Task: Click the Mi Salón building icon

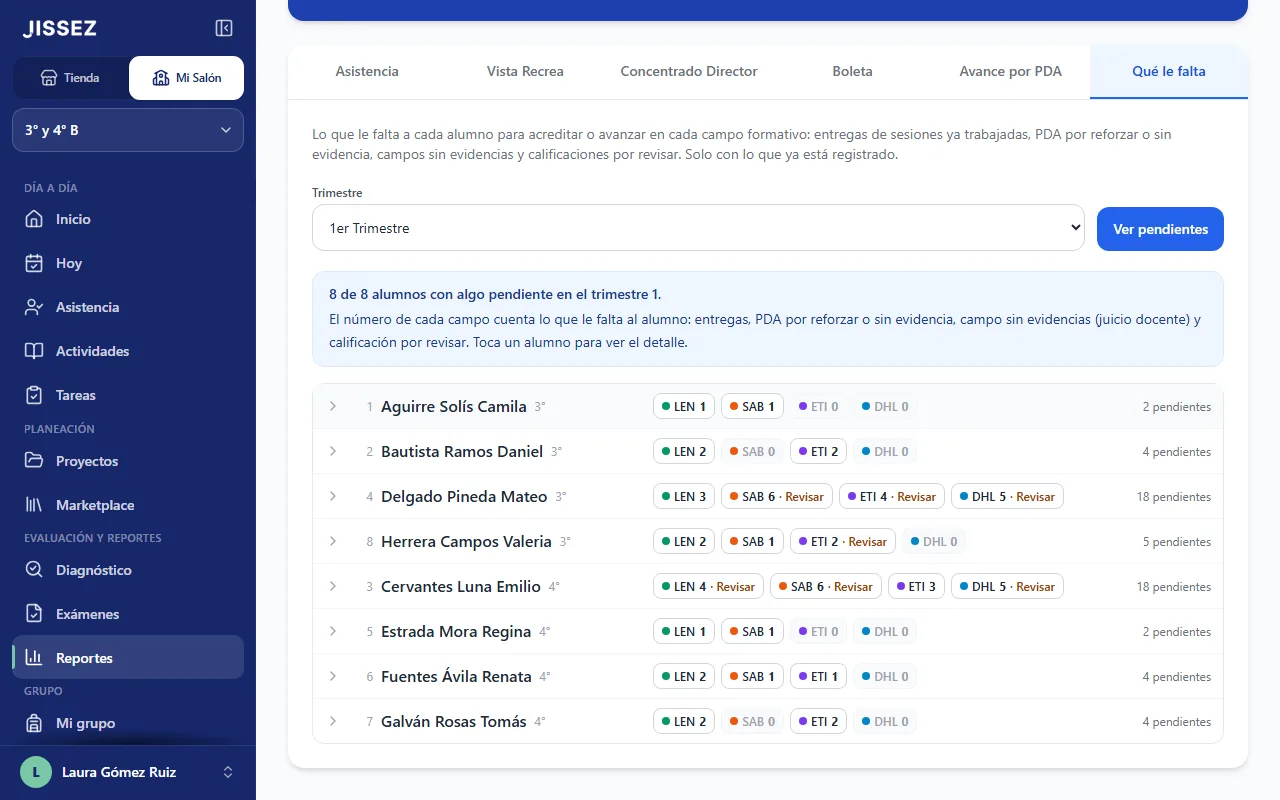Action: coord(160,78)
